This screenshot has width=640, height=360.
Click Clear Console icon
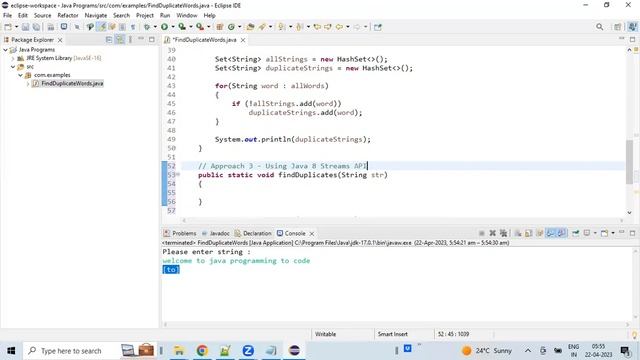[x=518, y=233]
